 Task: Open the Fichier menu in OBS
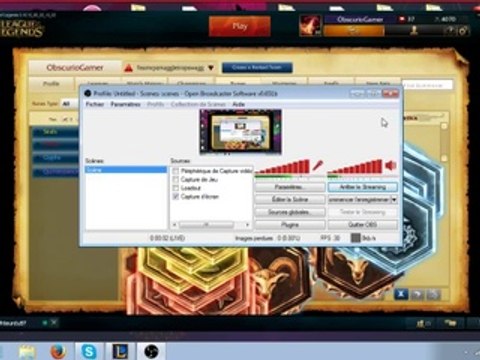(95, 104)
